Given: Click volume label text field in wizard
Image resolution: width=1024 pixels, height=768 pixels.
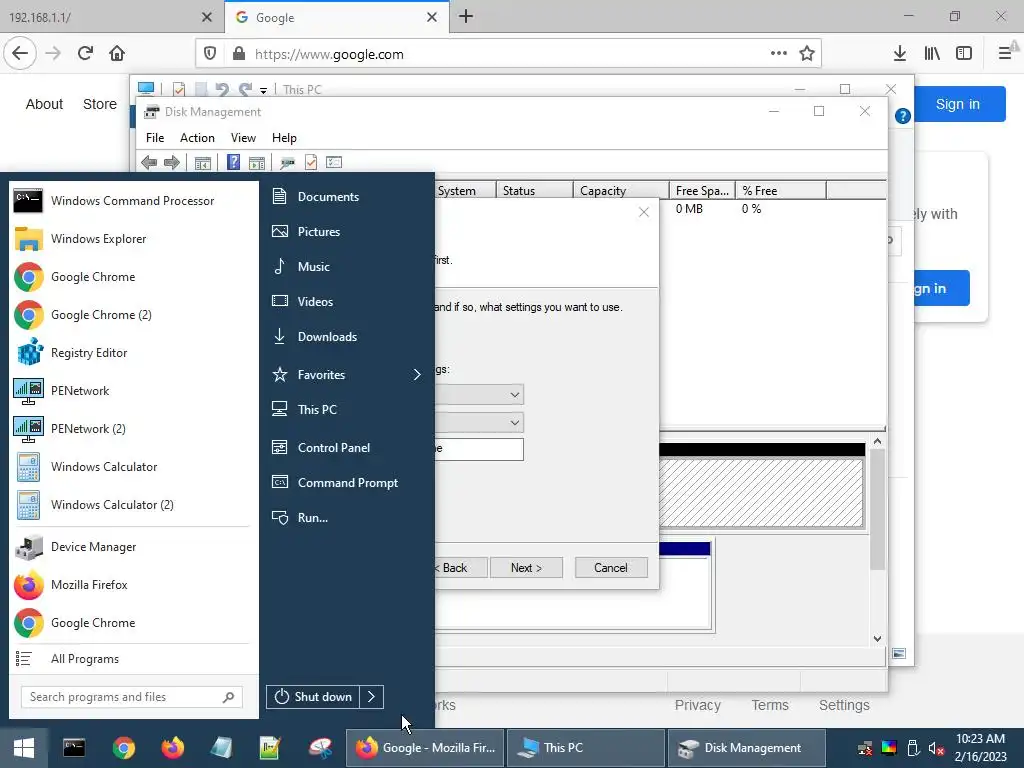Looking at the screenshot, I should click(479, 449).
